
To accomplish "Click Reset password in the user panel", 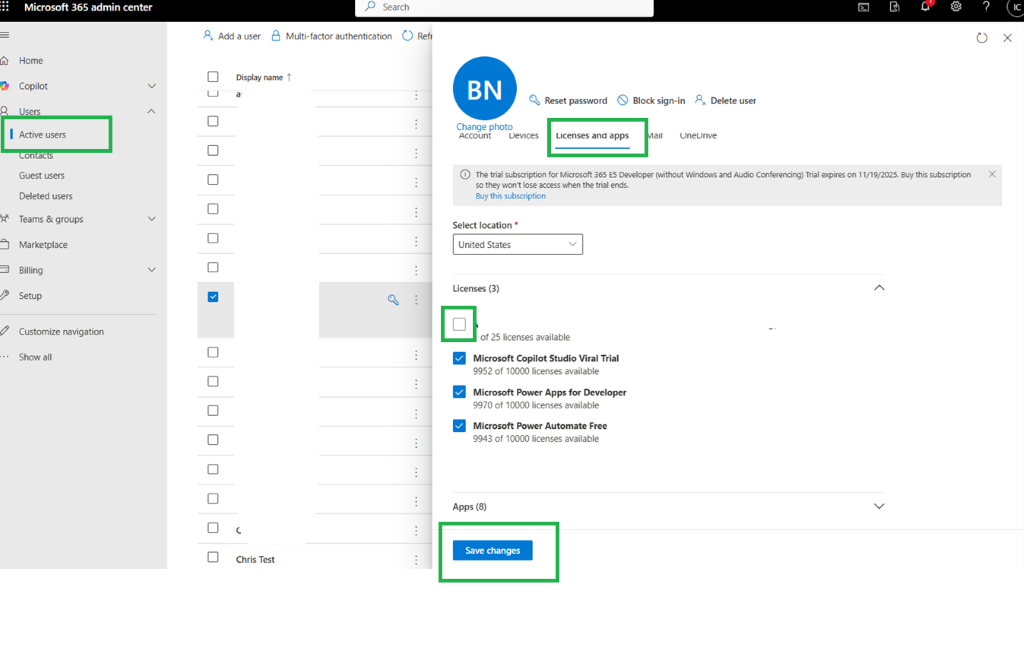I will [x=568, y=101].
